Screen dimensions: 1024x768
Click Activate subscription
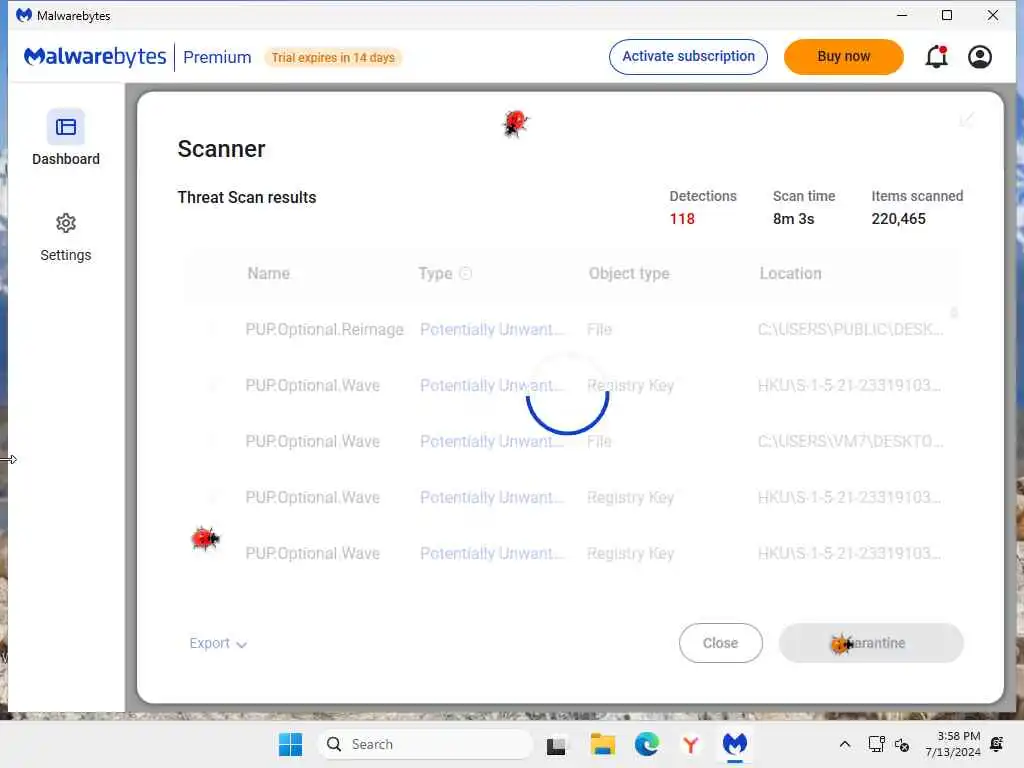688,57
